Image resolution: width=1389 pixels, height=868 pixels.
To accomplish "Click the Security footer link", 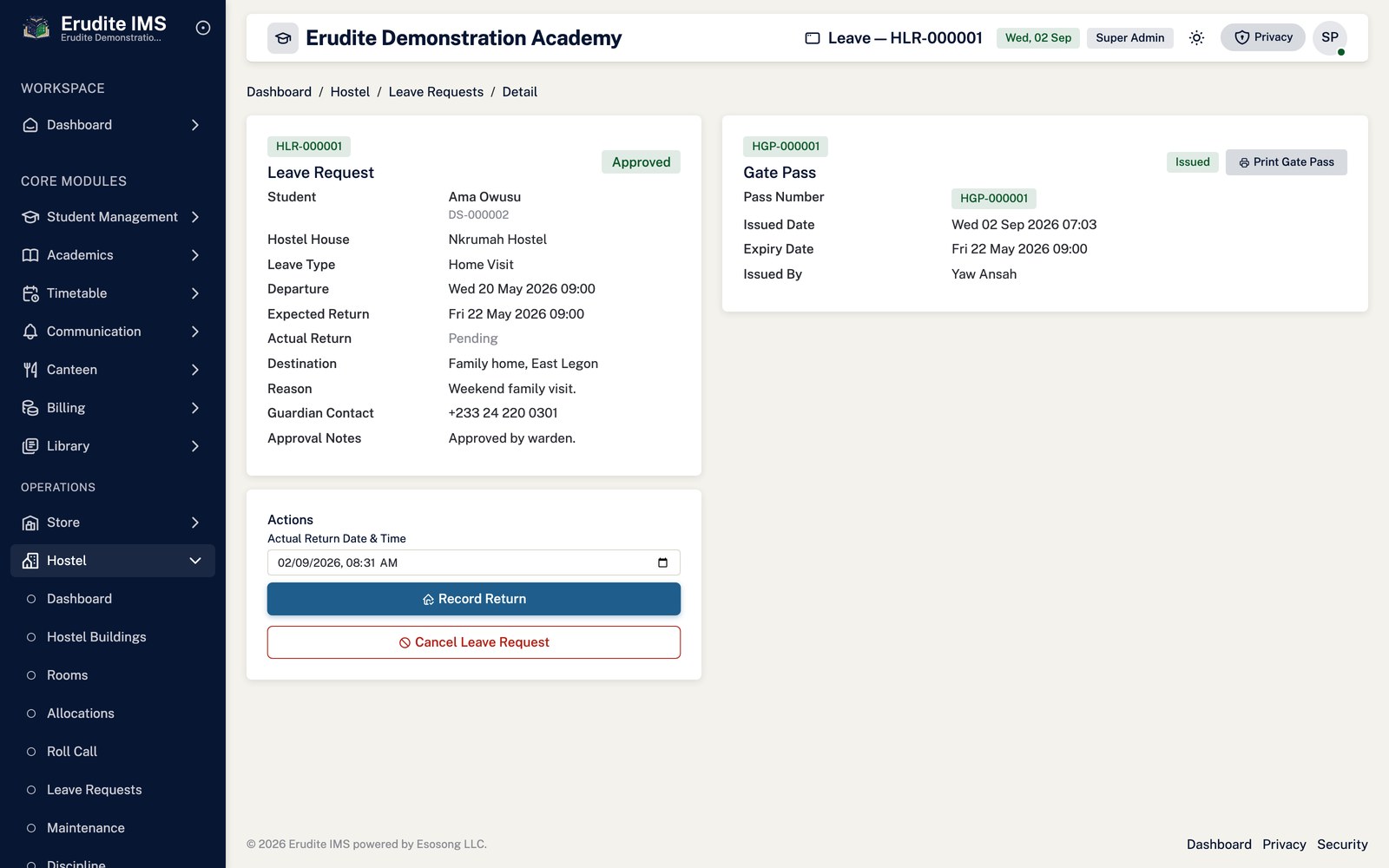I will point(1342,845).
